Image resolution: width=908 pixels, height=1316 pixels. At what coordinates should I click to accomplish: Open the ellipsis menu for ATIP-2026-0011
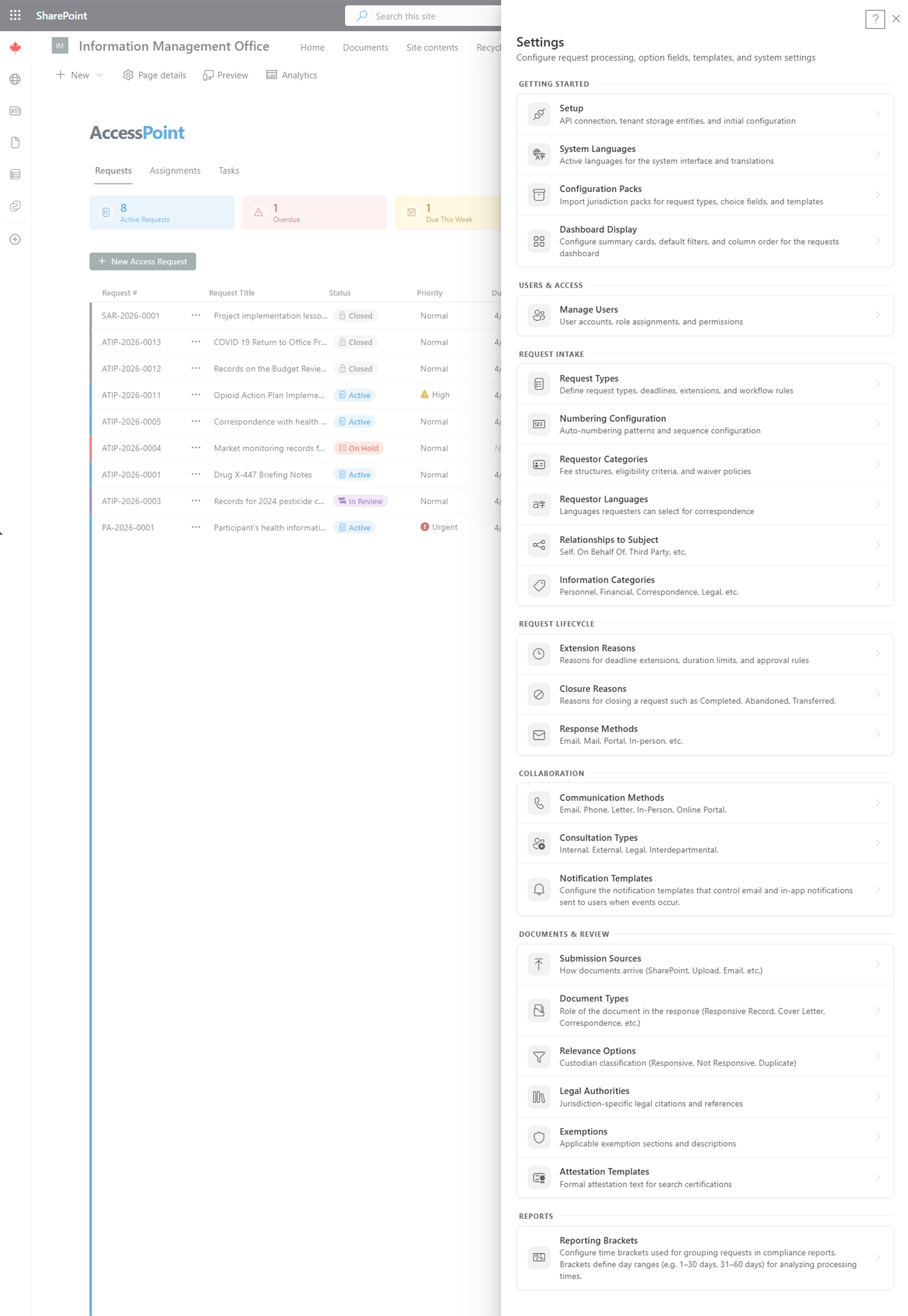click(196, 395)
